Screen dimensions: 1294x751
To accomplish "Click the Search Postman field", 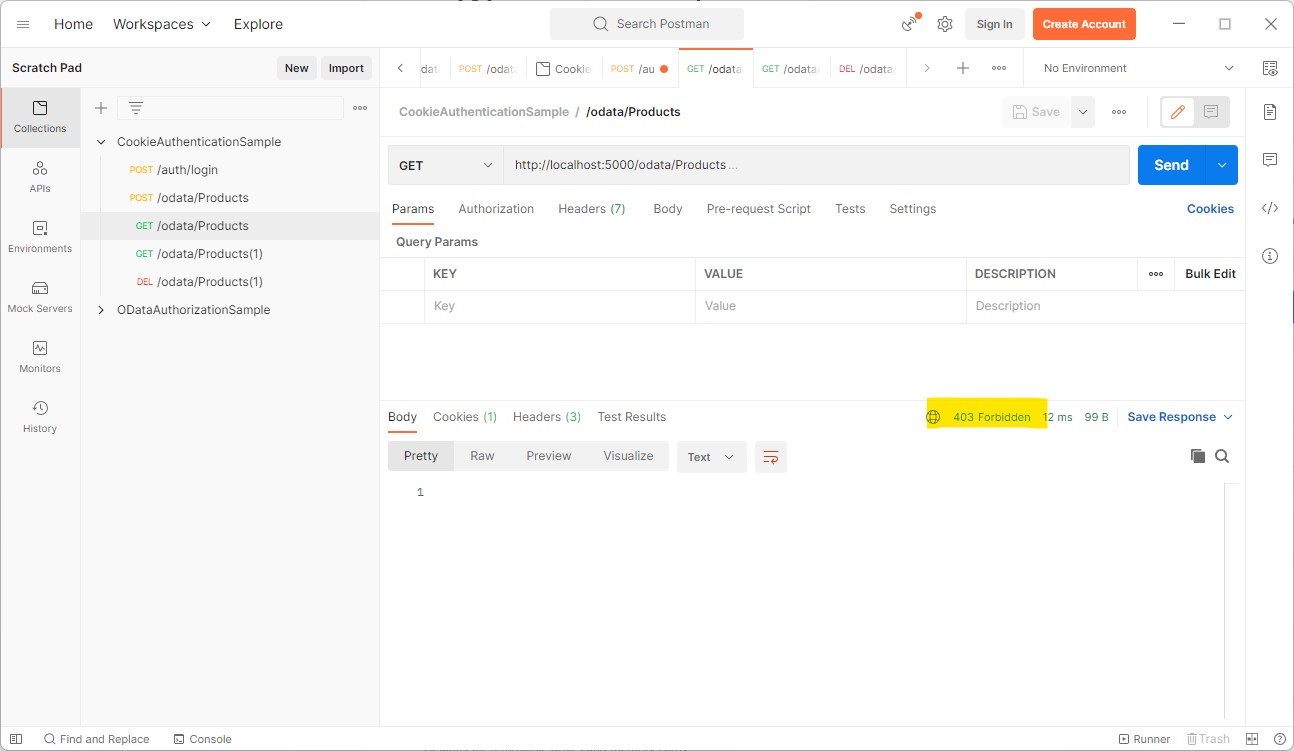I will 647,24.
